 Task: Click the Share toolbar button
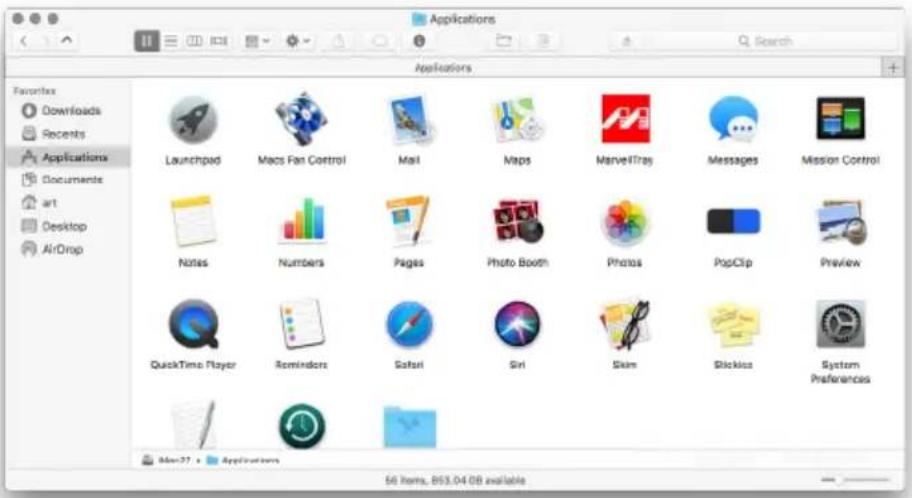click(339, 41)
